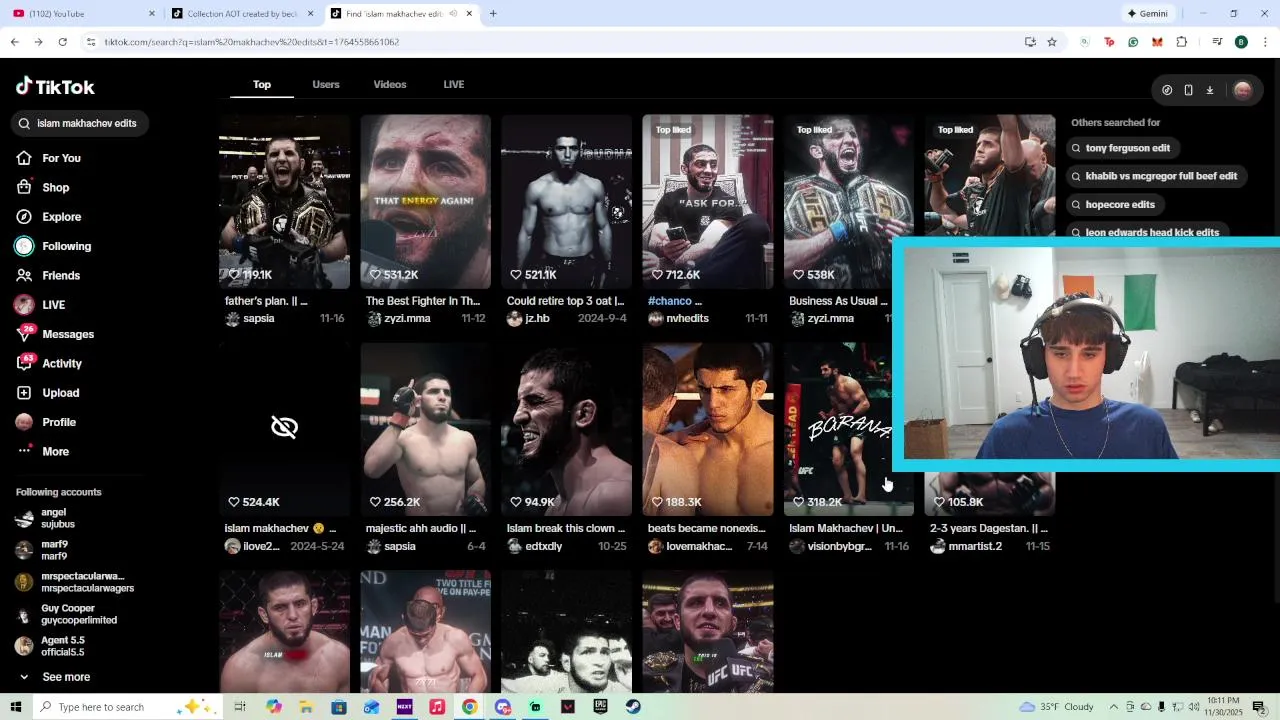Open the #chanco video thumbnail
Screen dimensions: 1280x720
(x=707, y=201)
